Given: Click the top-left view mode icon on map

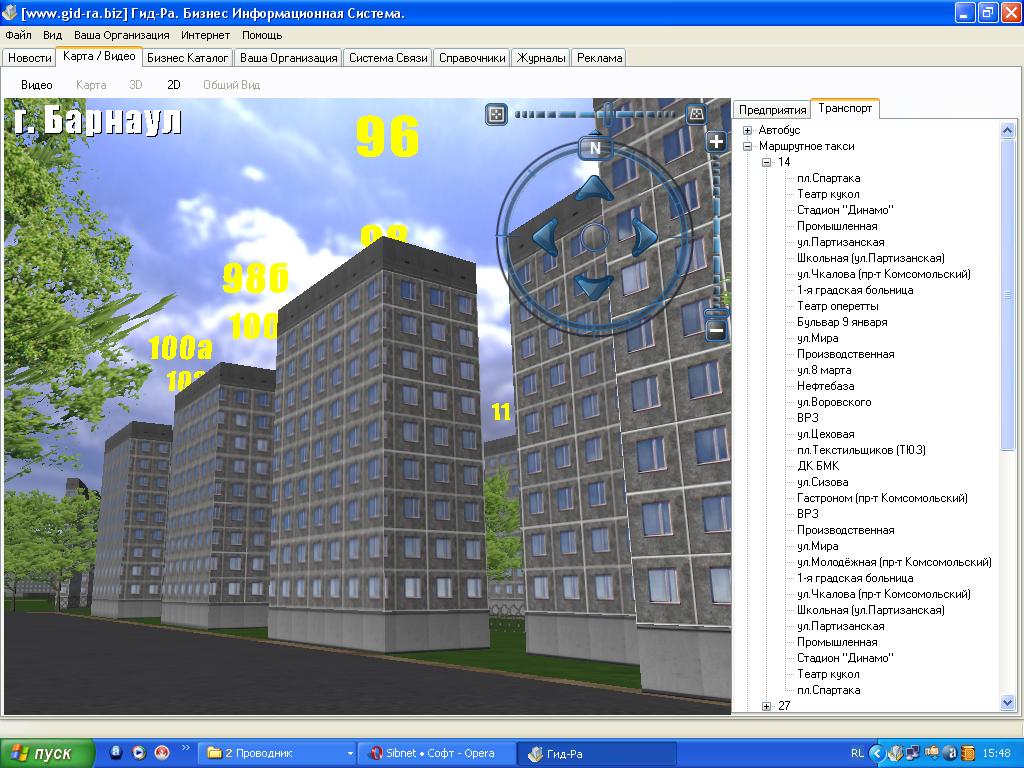Looking at the screenshot, I should click(495, 114).
